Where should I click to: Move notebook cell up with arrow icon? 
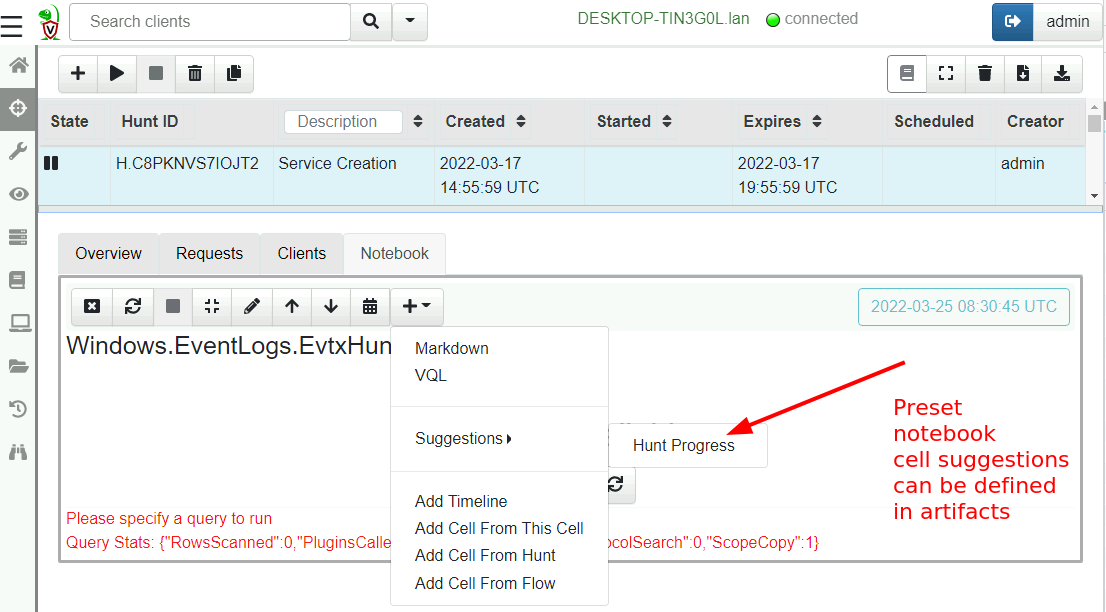tap(291, 306)
